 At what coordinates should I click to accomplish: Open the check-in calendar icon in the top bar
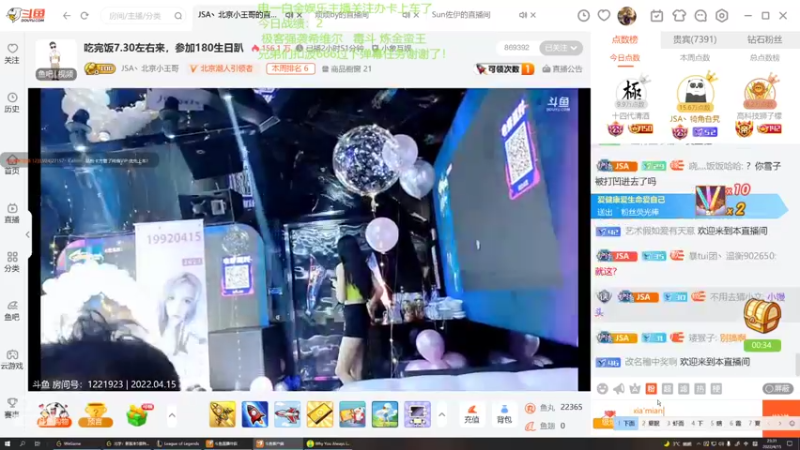[x=657, y=16]
